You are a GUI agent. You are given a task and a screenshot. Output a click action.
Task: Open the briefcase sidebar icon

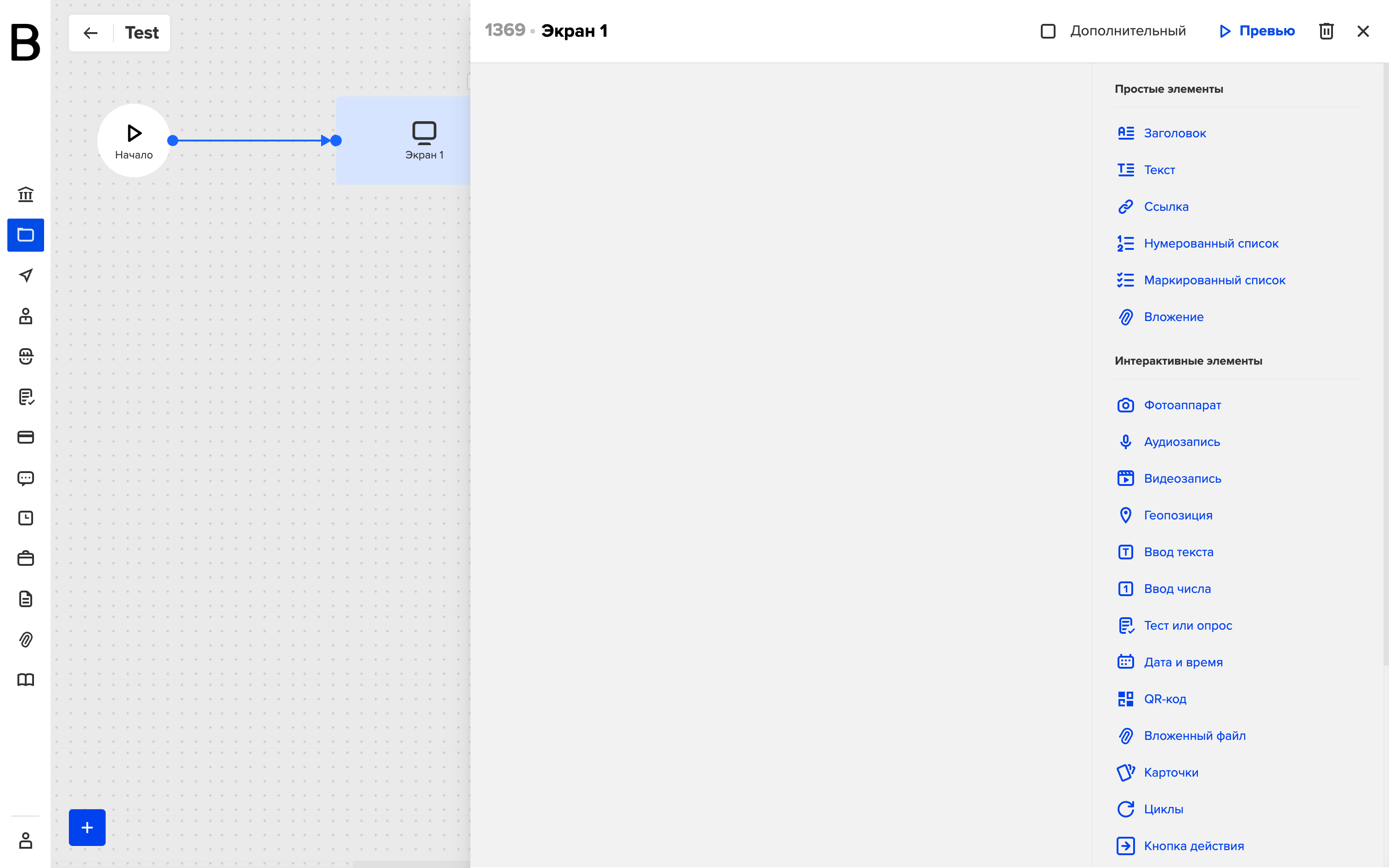25,558
